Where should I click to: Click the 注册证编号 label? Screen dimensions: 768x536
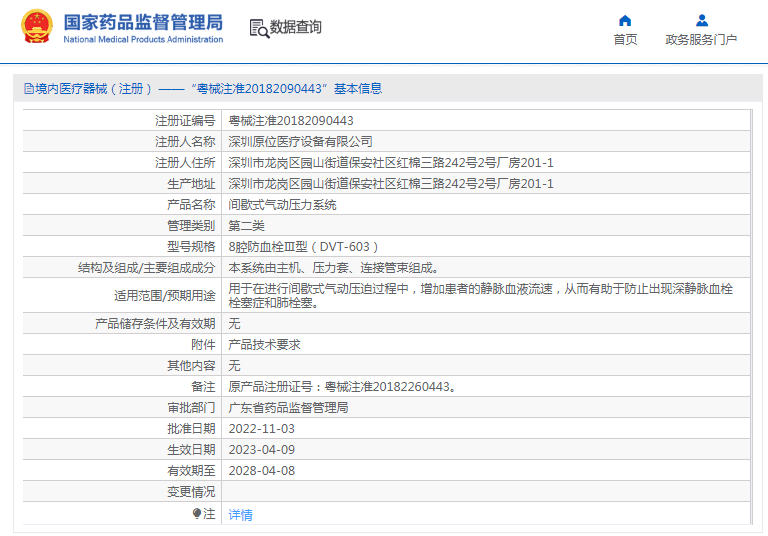[x=185, y=121]
